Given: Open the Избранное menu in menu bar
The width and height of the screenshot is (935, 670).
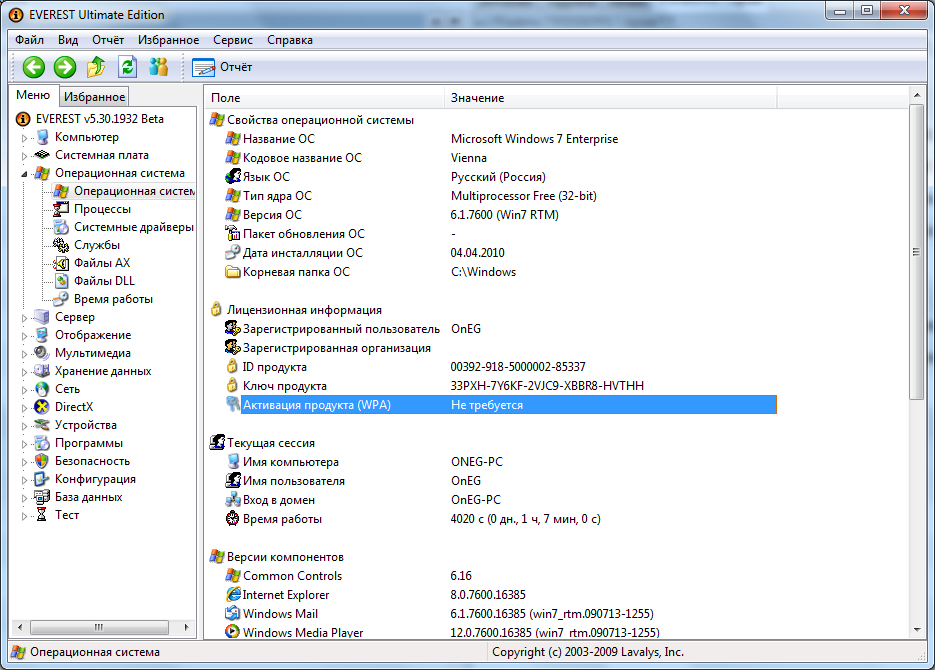Looking at the screenshot, I should tap(169, 40).
